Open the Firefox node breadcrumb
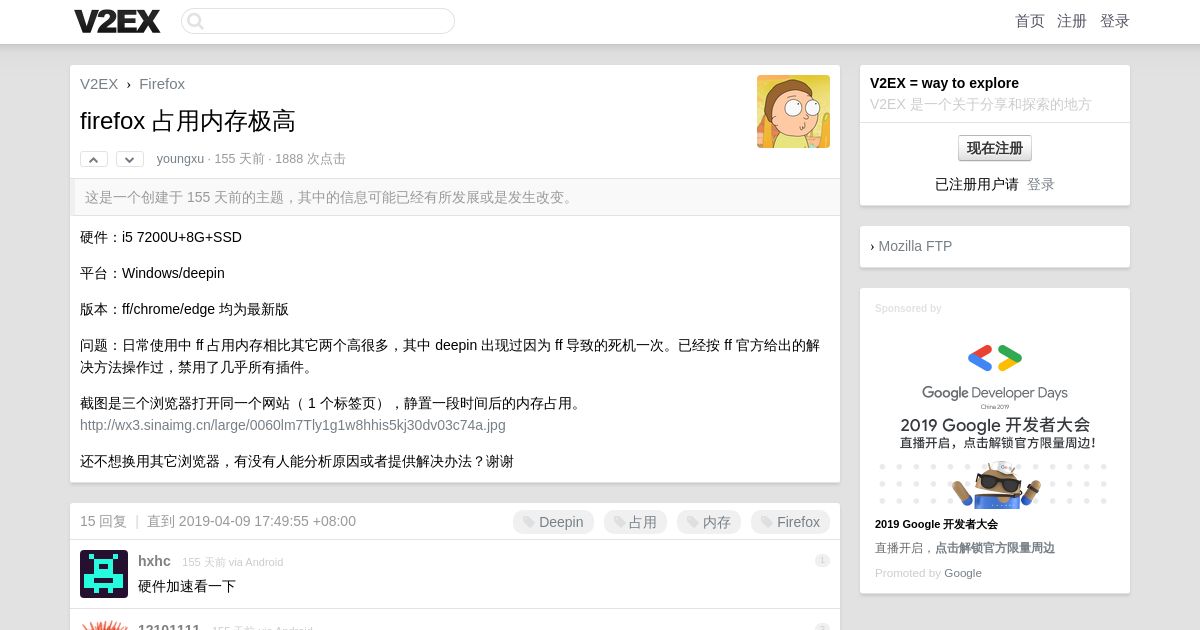Viewport: 1200px width, 630px height. [x=162, y=84]
